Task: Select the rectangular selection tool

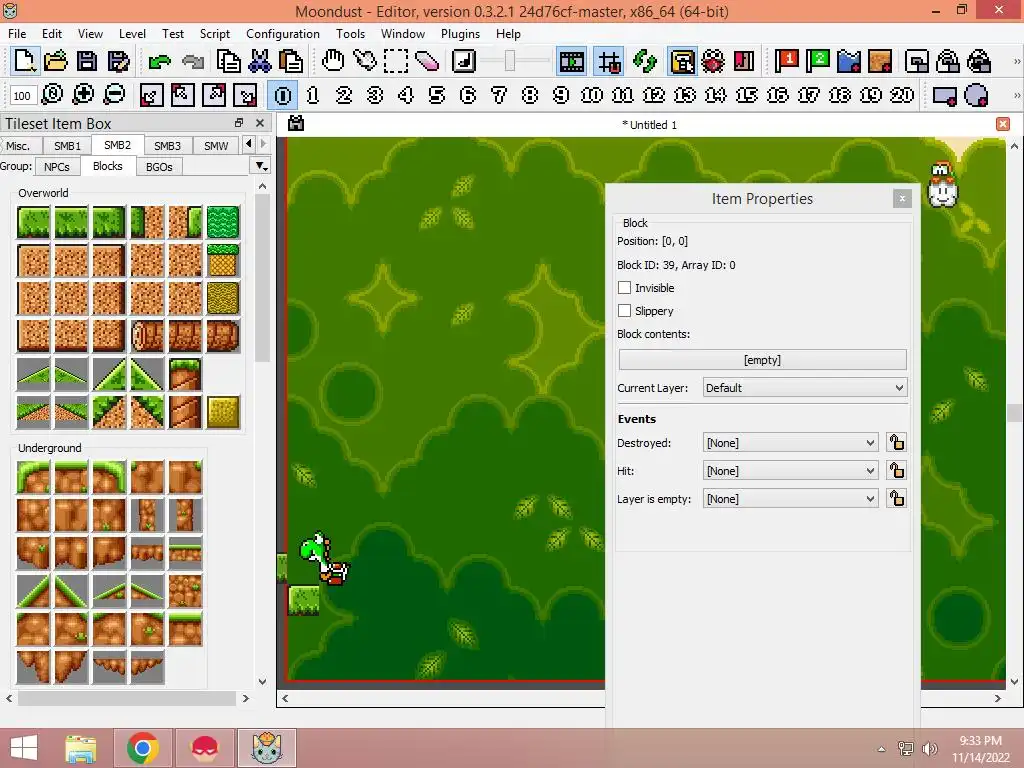Action: click(x=396, y=62)
